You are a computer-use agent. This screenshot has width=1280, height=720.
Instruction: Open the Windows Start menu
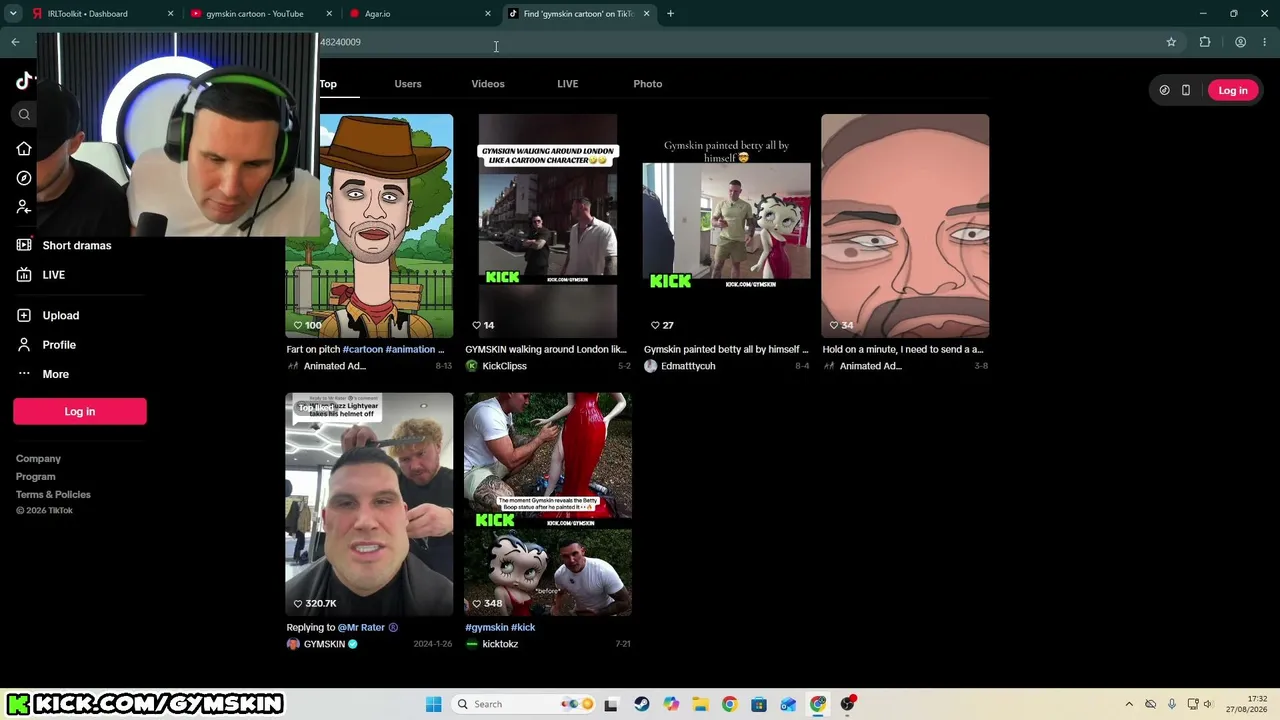tap(433, 704)
